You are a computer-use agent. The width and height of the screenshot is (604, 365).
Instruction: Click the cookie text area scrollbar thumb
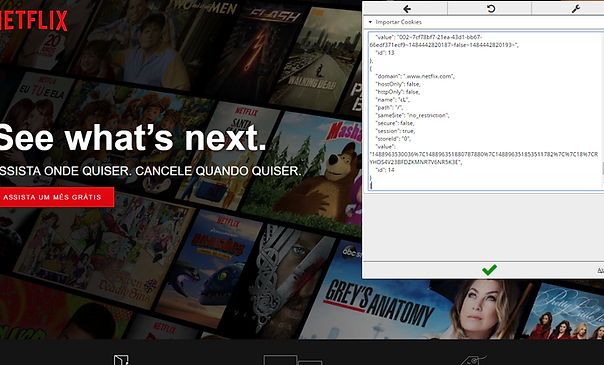click(x=602, y=168)
